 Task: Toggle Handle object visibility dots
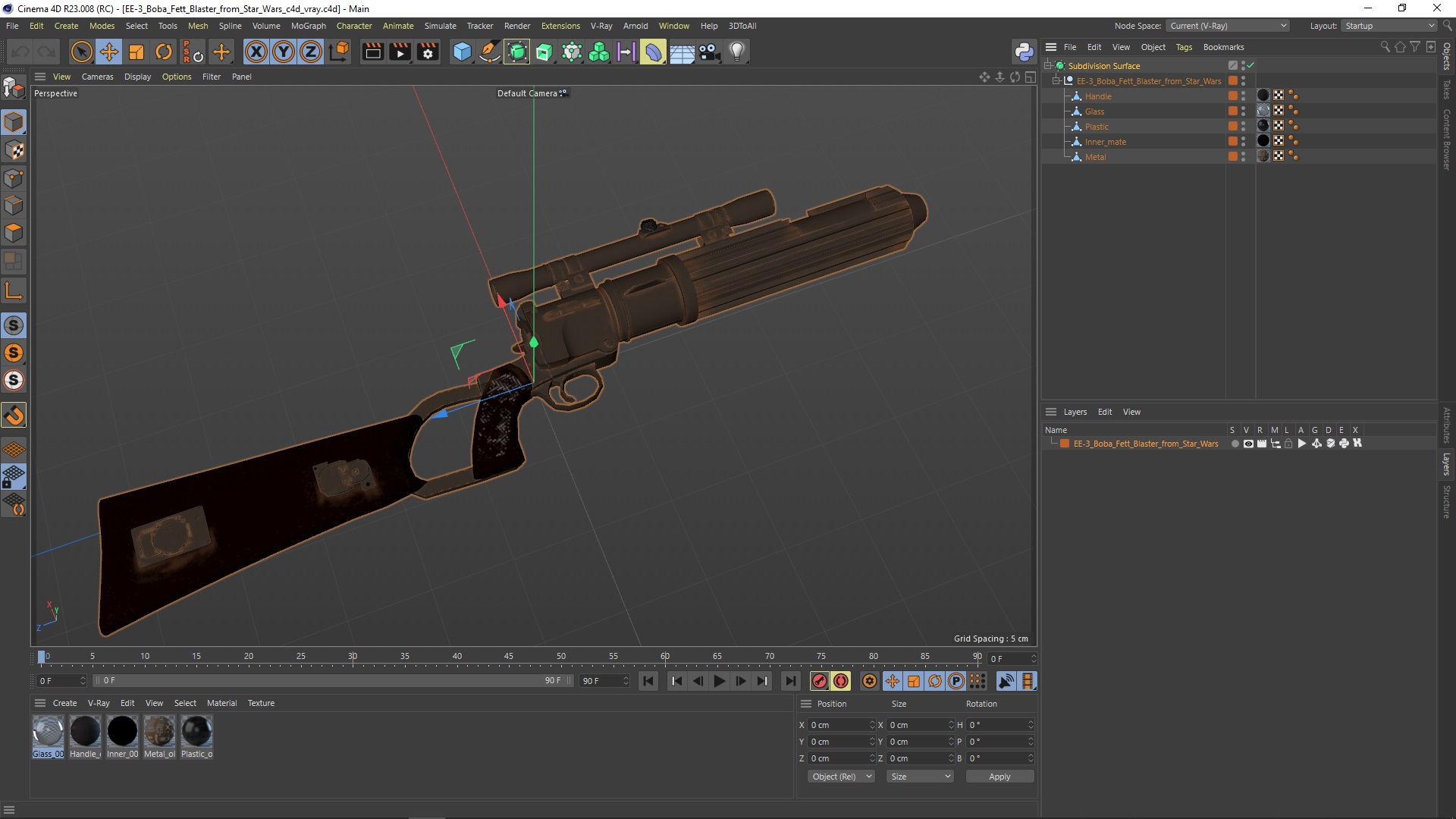[1243, 96]
